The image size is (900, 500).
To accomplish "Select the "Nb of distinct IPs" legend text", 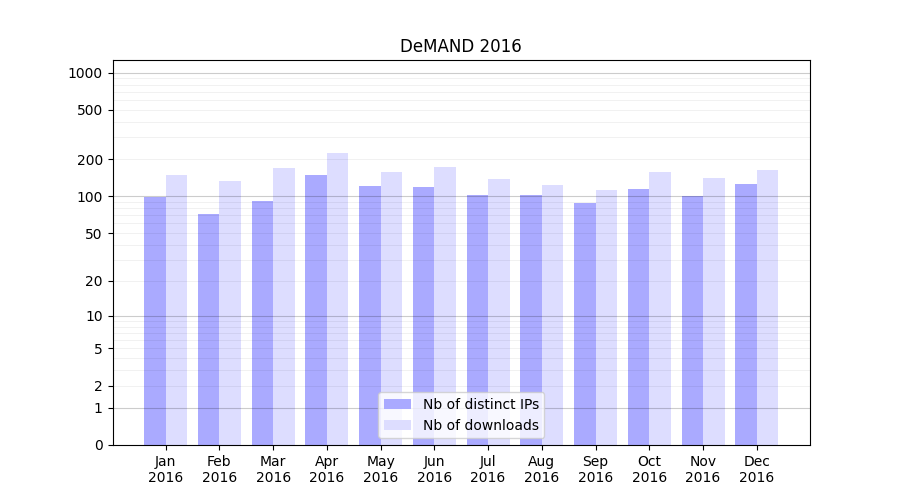I will pos(480,404).
